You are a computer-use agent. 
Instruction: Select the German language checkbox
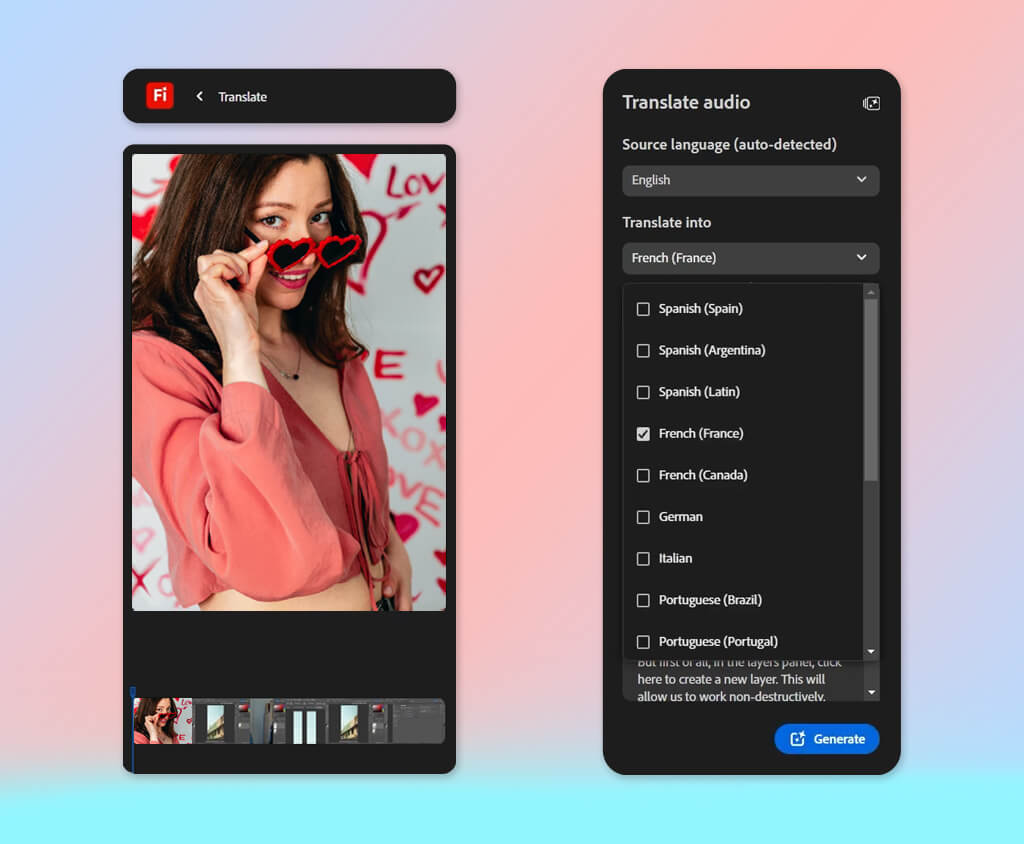[x=643, y=517]
